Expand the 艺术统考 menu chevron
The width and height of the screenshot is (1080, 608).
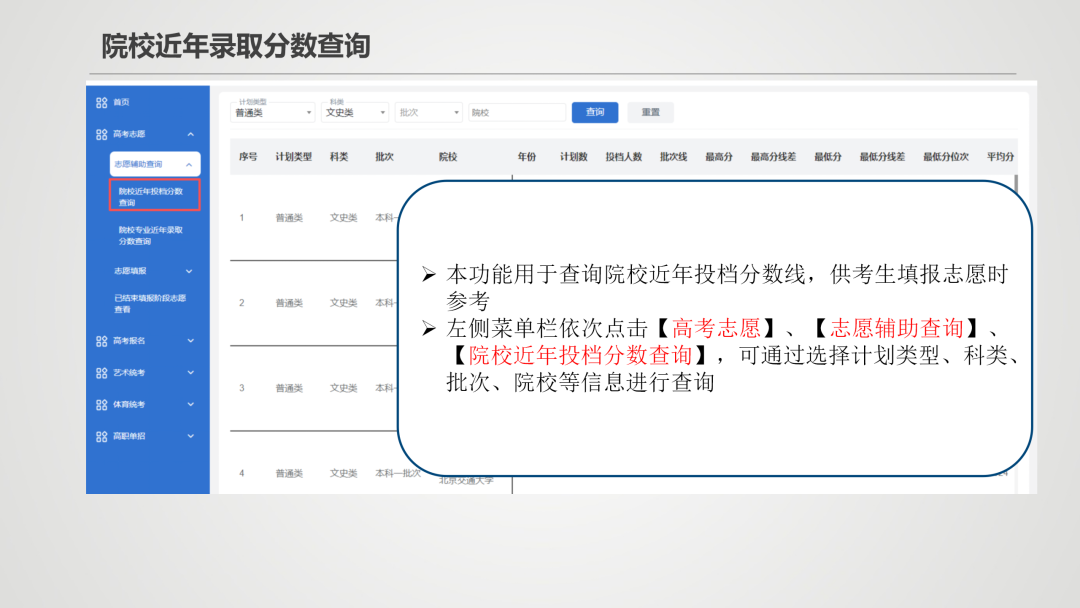tap(191, 373)
